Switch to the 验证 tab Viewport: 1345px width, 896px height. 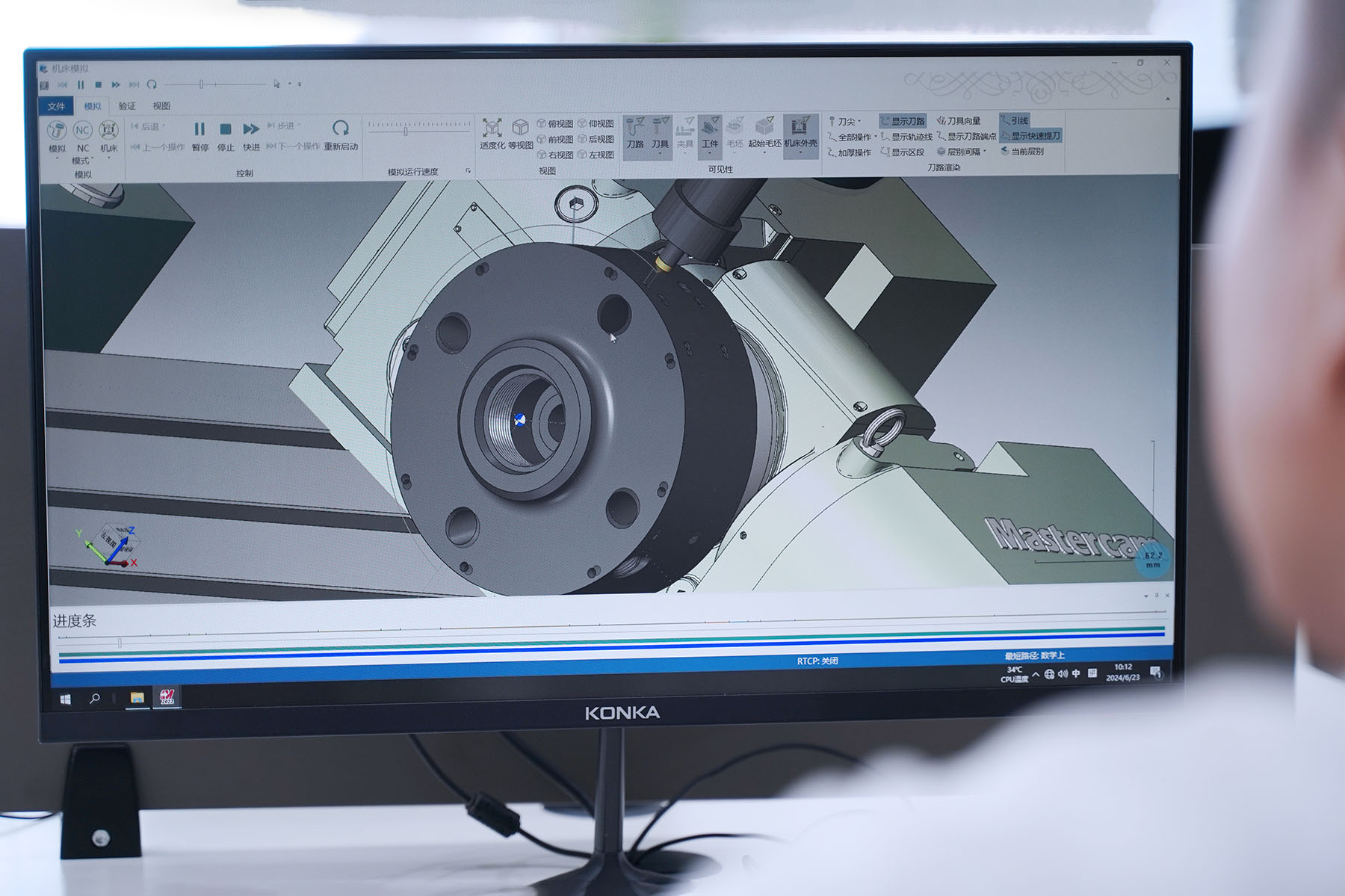(x=127, y=106)
